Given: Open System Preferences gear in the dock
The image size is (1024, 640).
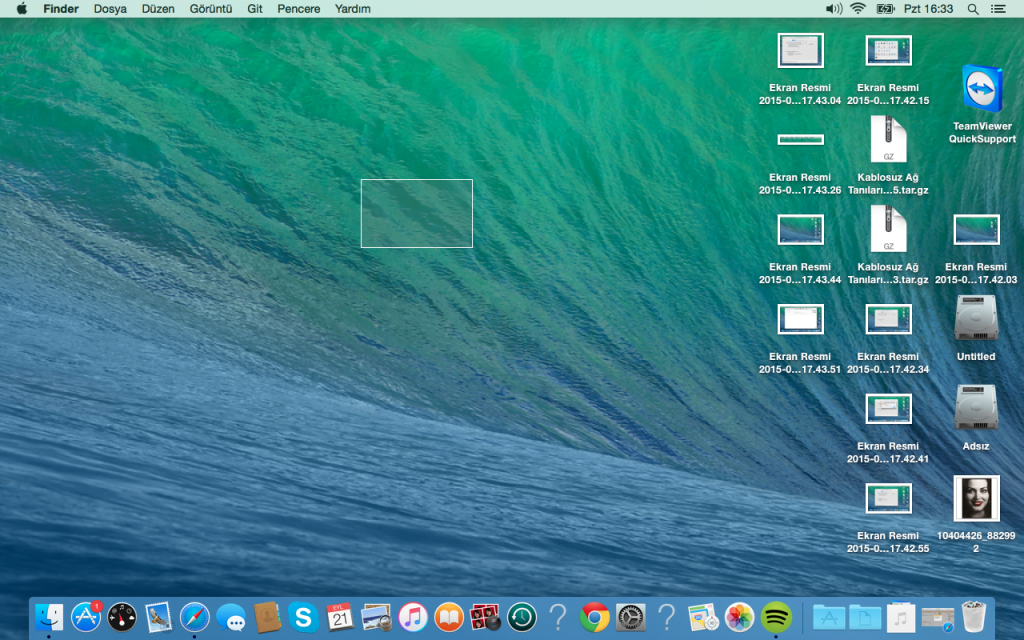Looking at the screenshot, I should coord(630,617).
